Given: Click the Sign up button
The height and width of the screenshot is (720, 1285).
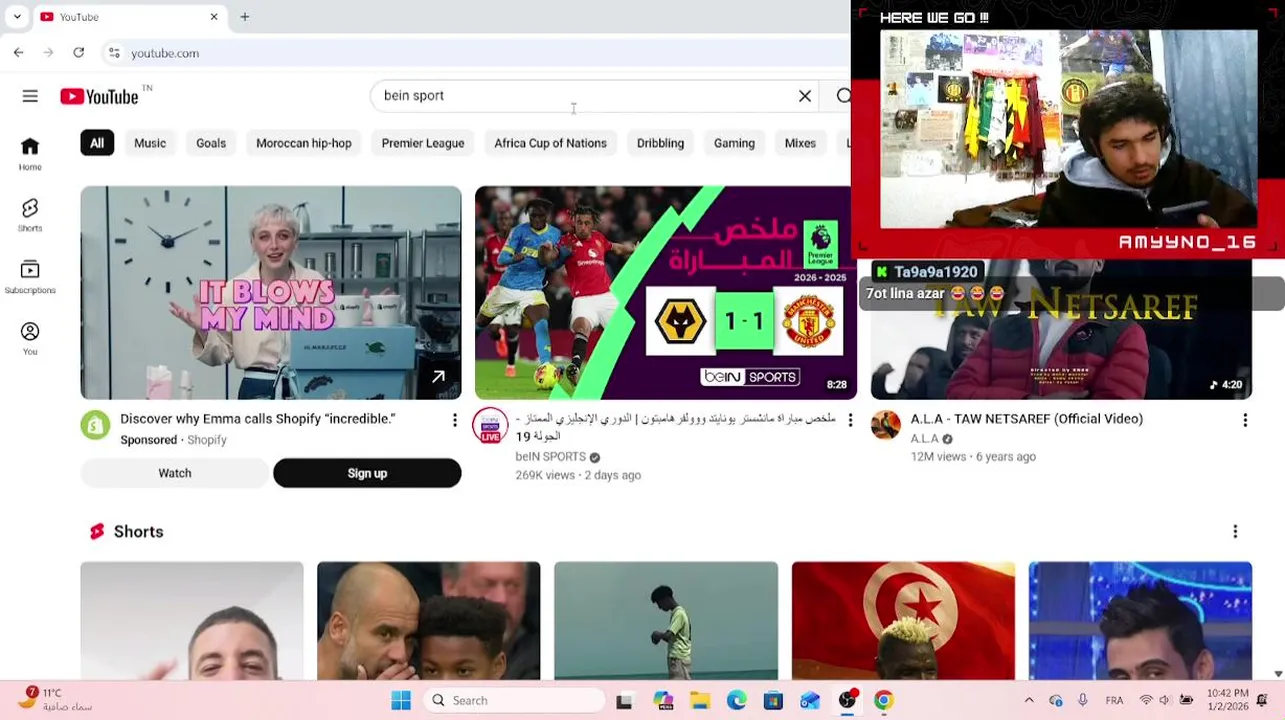Looking at the screenshot, I should [x=367, y=473].
